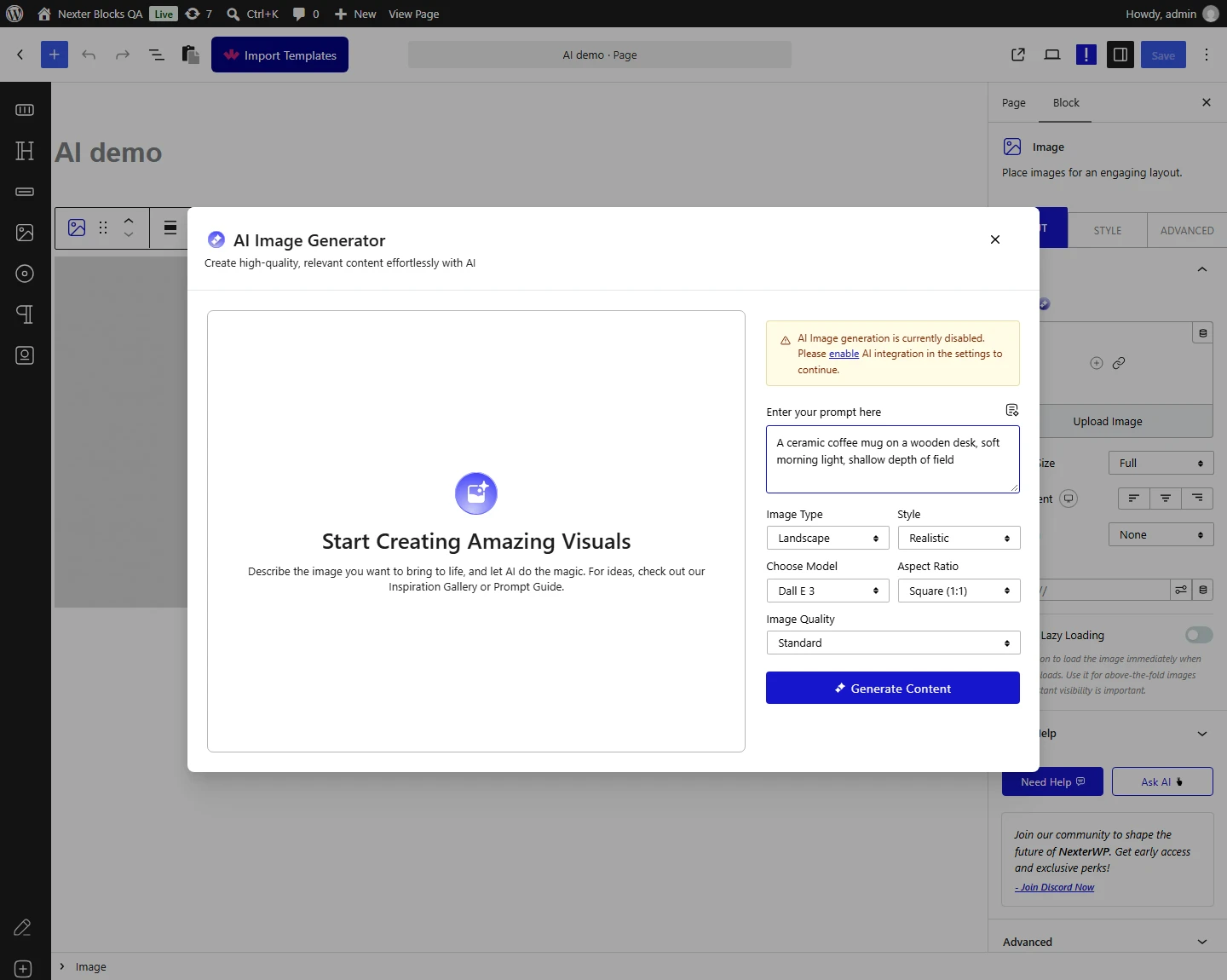Click the prompt suggestions icon above textarea

tap(1012, 410)
